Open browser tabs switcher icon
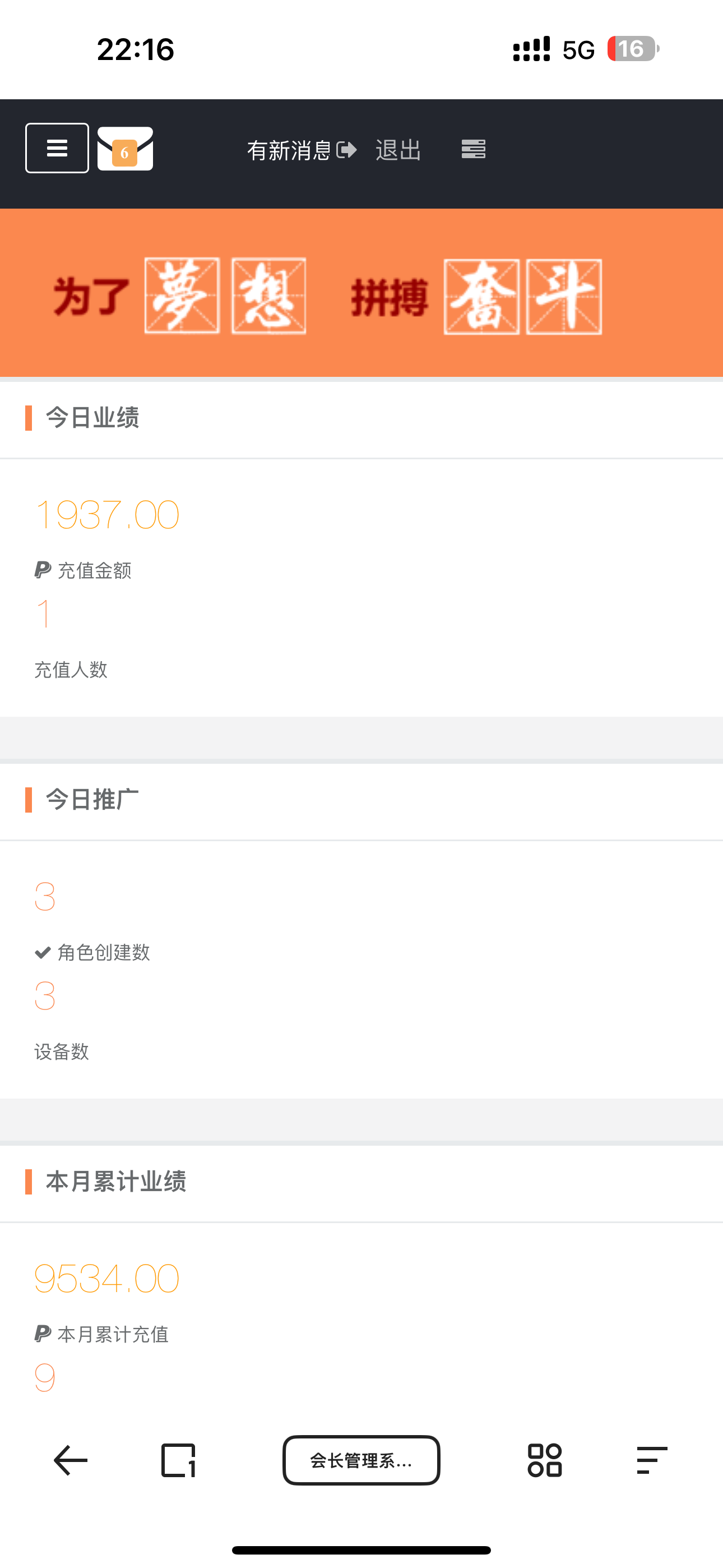The width and height of the screenshot is (723, 1568). click(178, 1460)
